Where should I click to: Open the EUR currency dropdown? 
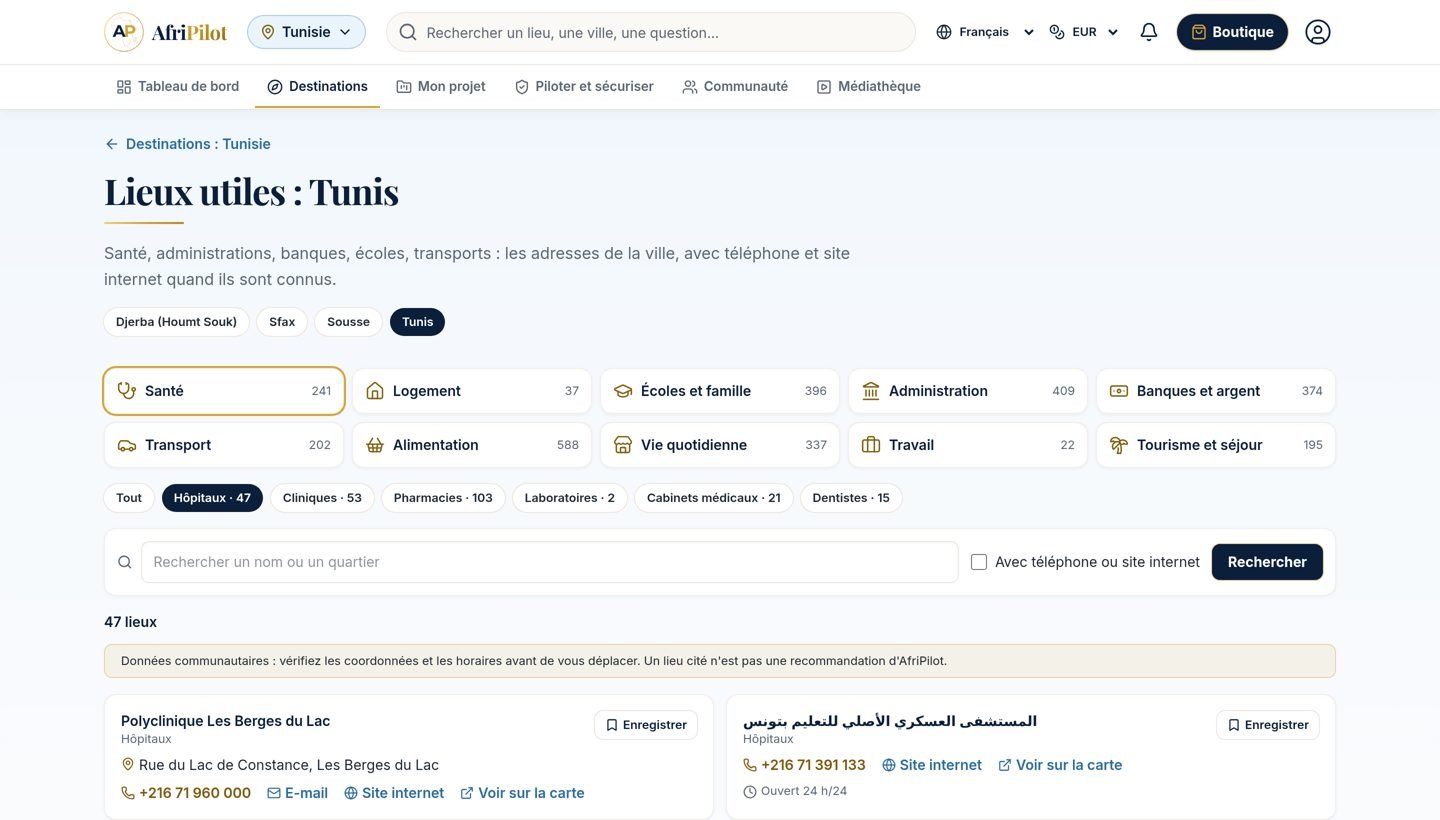(1084, 32)
